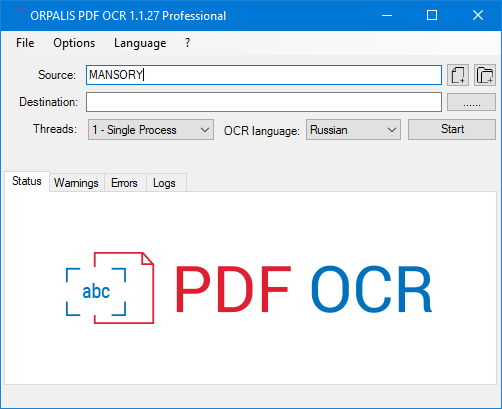Click the 'Destination:' label text
Image resolution: width=502 pixels, height=409 pixels.
[48, 102]
